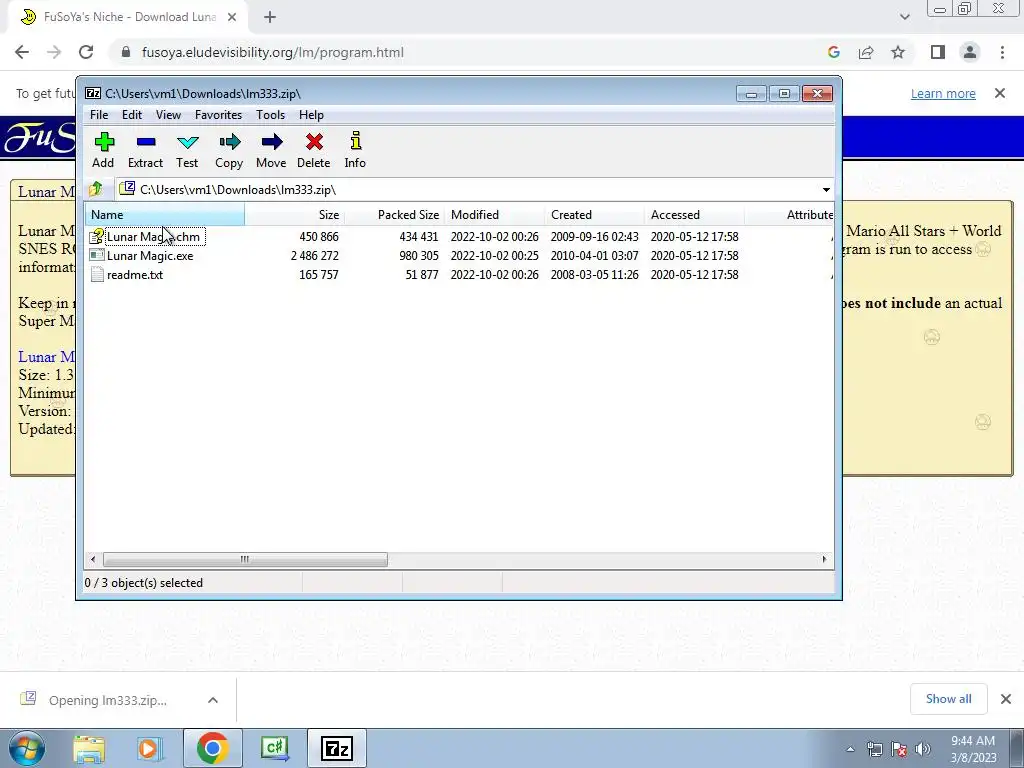1024x768 pixels.
Task: Click the 51 877 packed size value
Action: (422, 274)
